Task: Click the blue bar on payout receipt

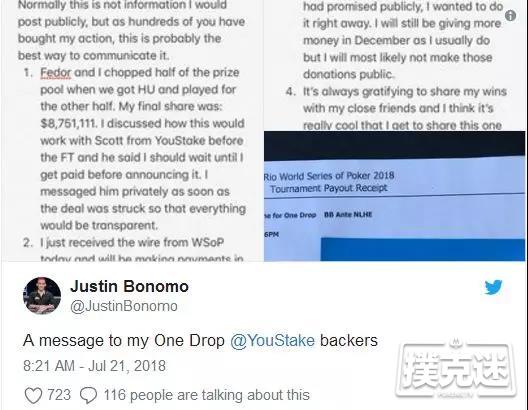Action: coord(423,250)
